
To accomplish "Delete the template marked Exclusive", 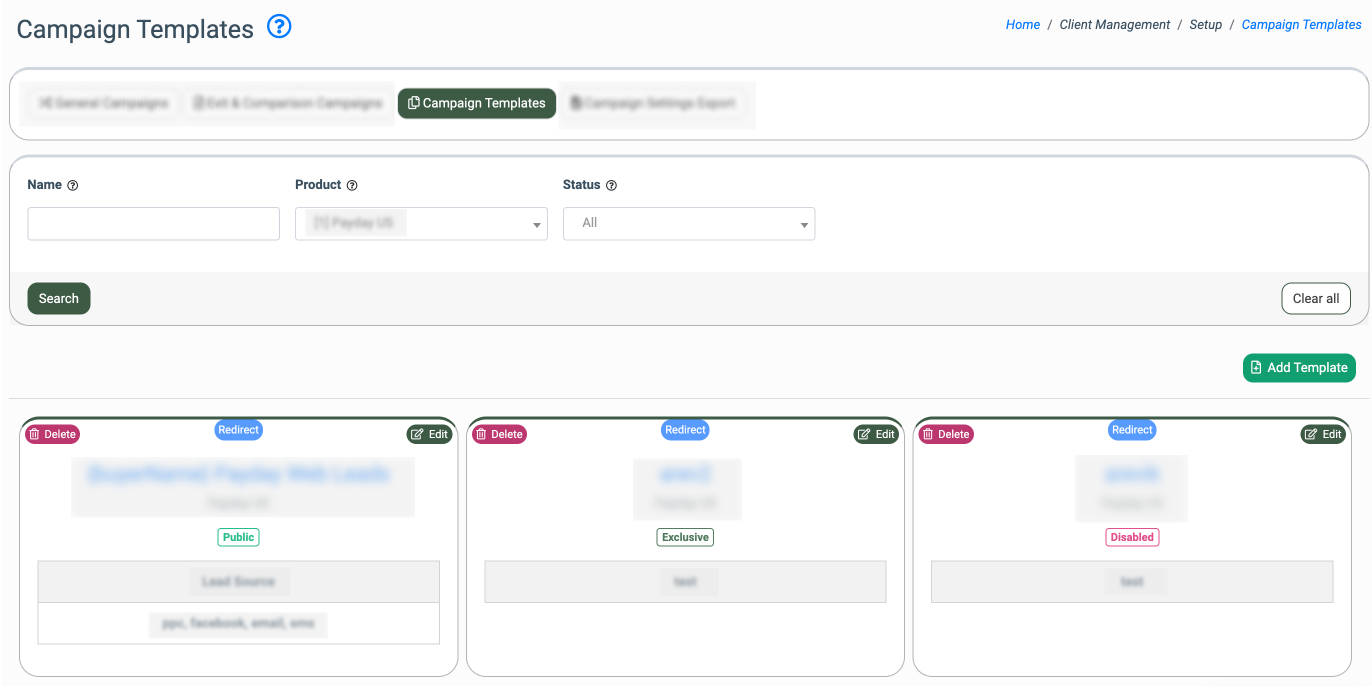I will pos(499,434).
